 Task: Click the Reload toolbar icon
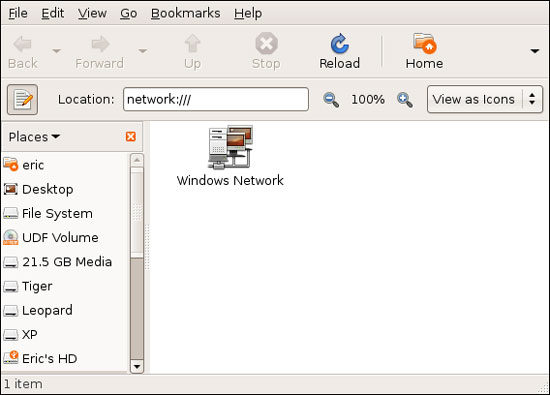[x=340, y=44]
